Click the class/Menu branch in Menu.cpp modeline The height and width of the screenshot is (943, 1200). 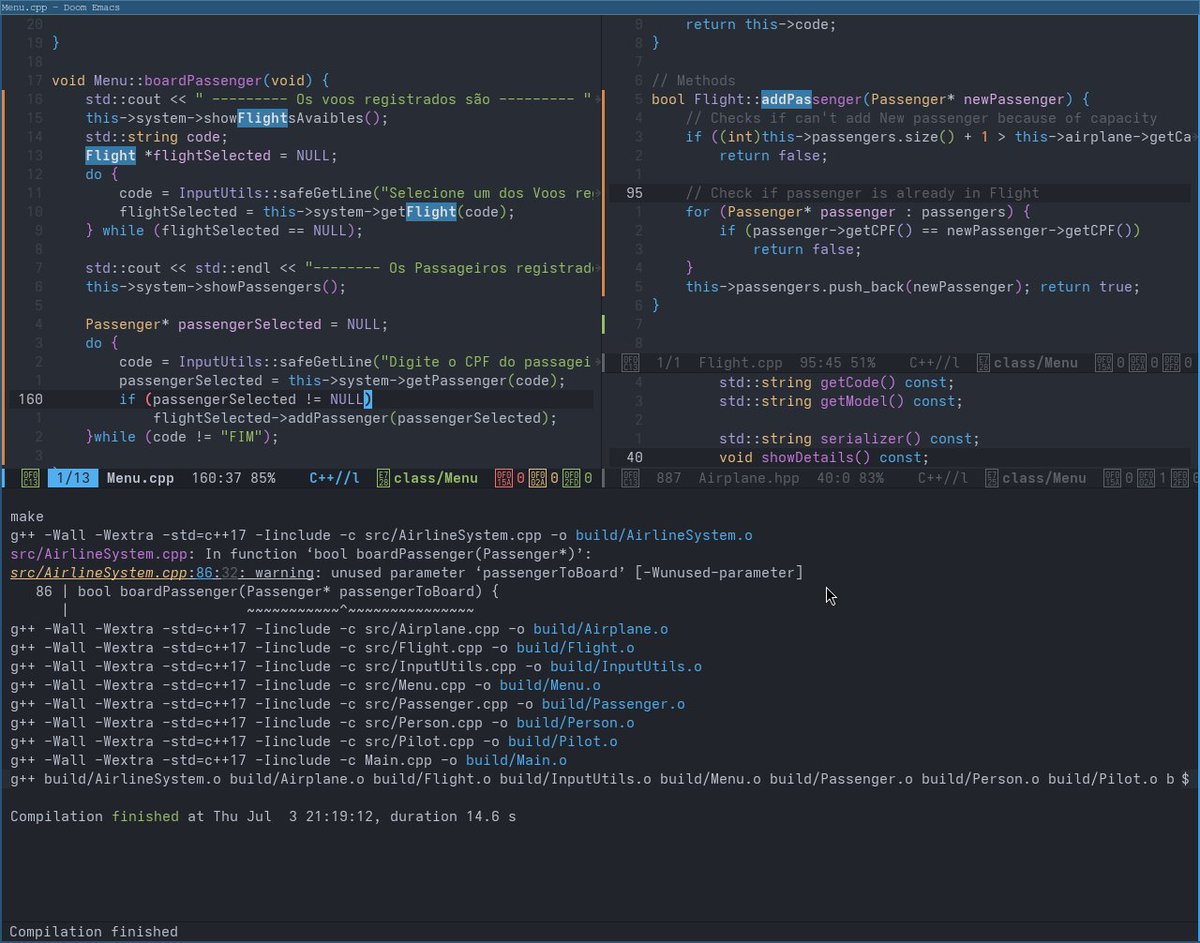tap(436, 478)
